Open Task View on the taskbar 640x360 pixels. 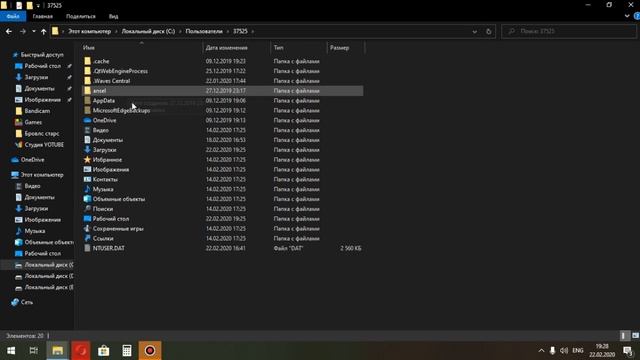click(34, 351)
